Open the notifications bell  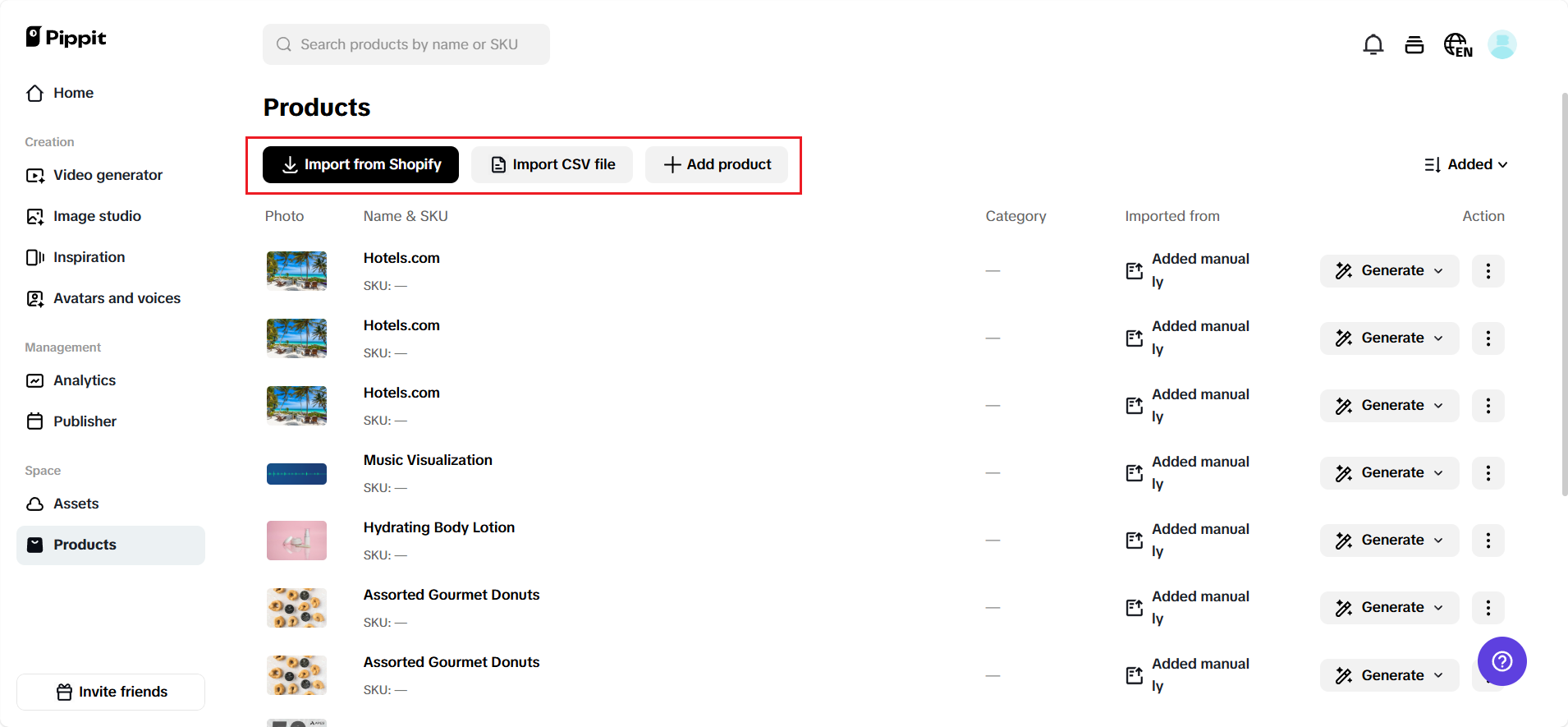point(1373,44)
